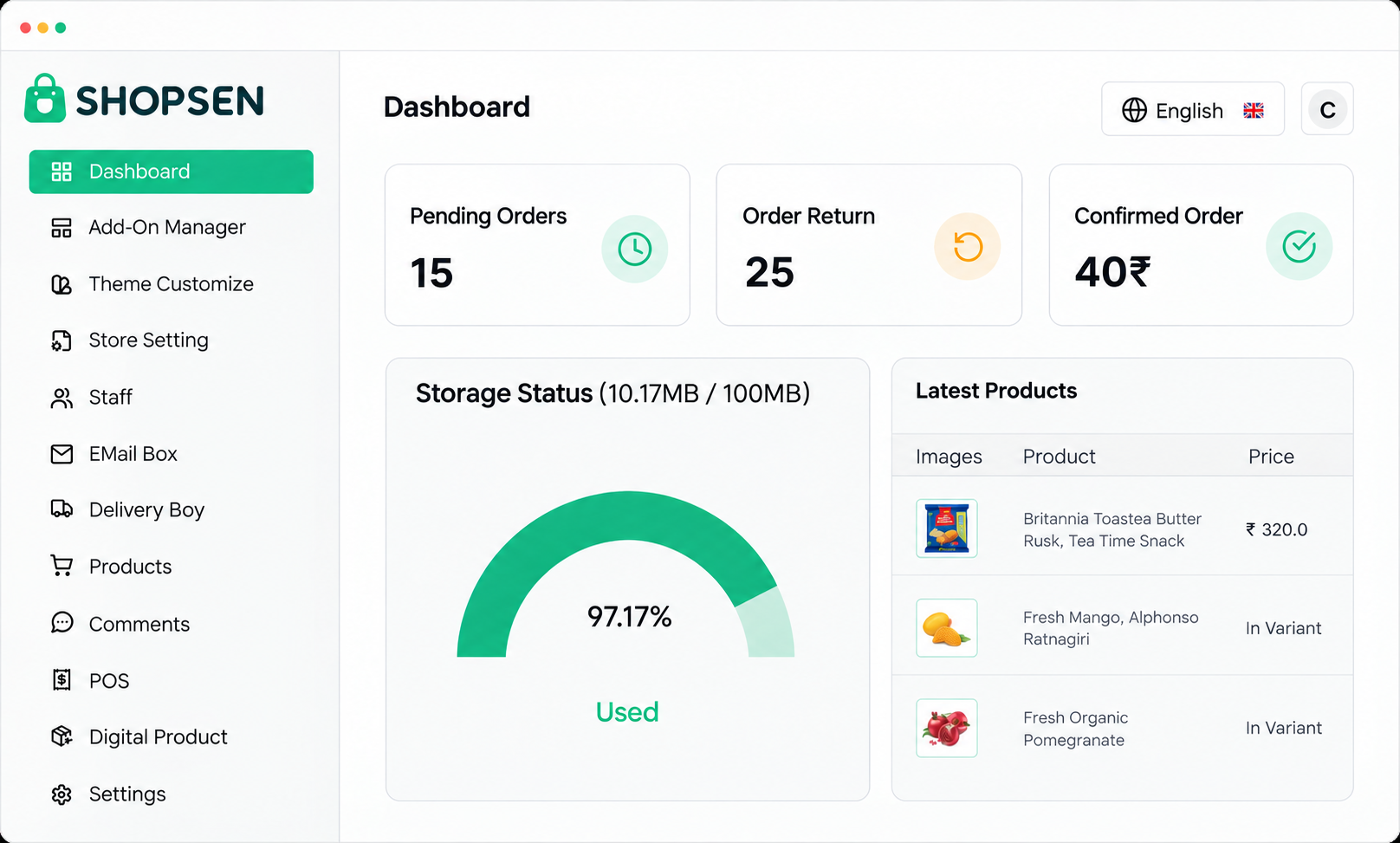Click the ₹ 320.0 price value
This screenshot has height=843, width=1400.
point(1277,529)
